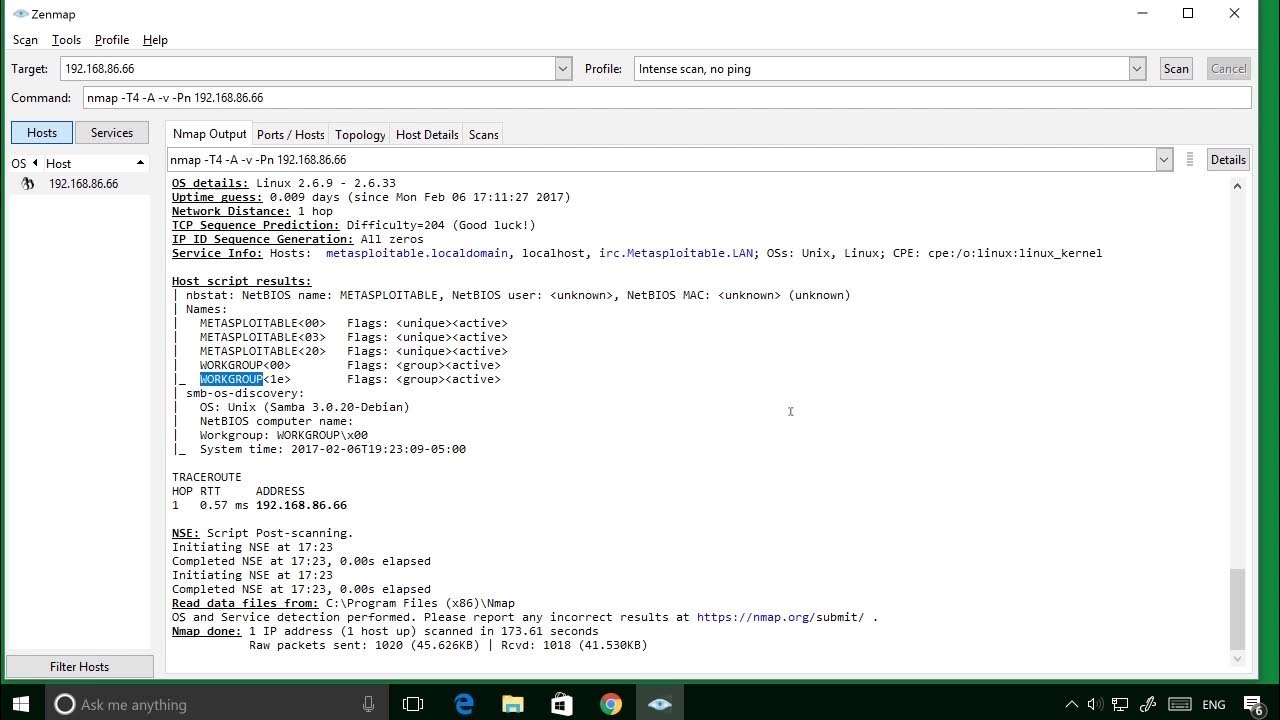This screenshot has height=720, width=1280.
Task: Switch to the Nmap Output tab
Action: pyautogui.click(x=209, y=134)
